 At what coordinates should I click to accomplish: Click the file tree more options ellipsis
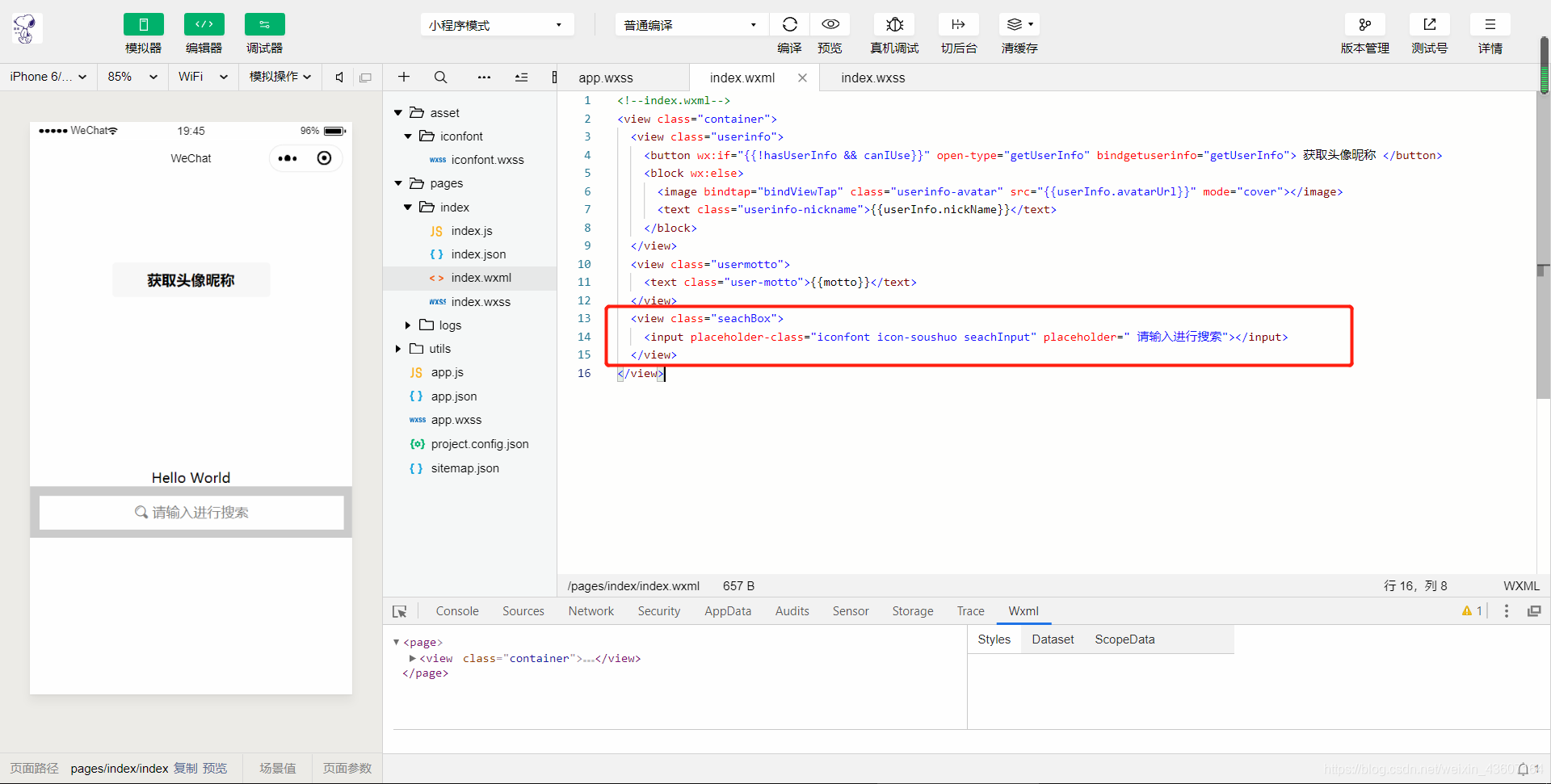pyautogui.click(x=484, y=78)
